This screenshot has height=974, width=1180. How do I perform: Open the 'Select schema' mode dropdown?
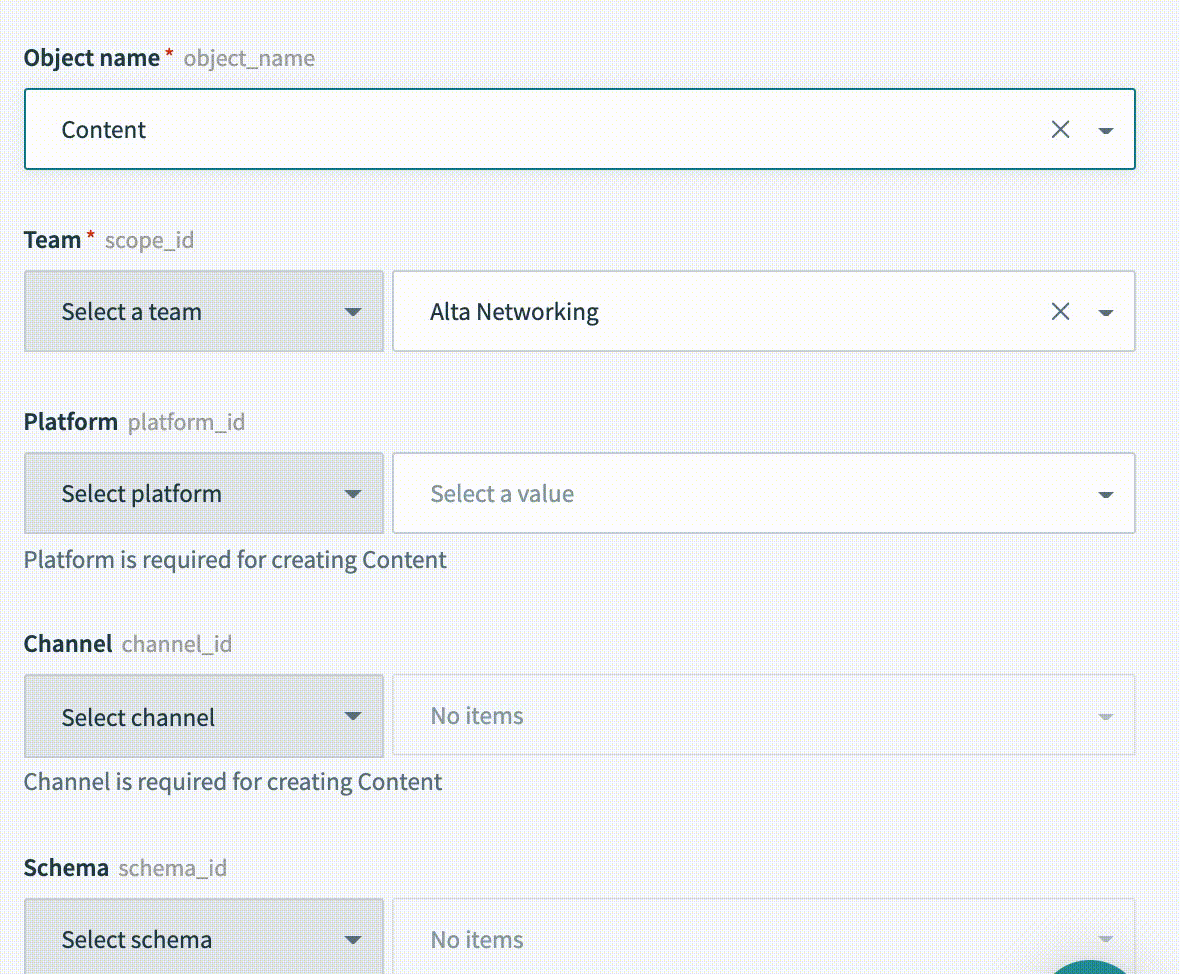pos(204,938)
